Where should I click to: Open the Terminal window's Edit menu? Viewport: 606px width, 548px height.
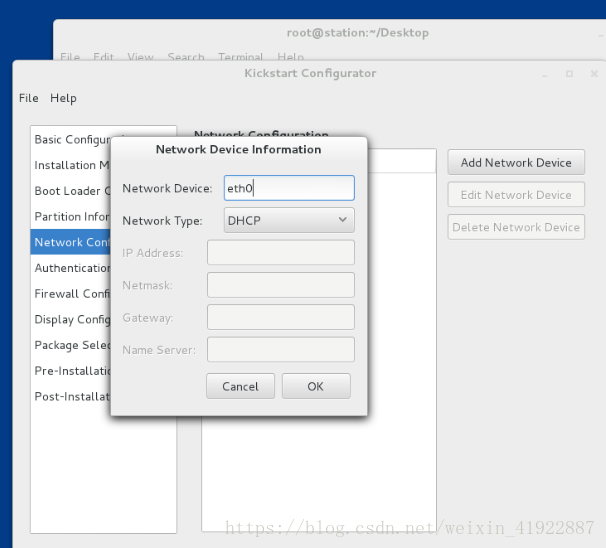pos(103,57)
